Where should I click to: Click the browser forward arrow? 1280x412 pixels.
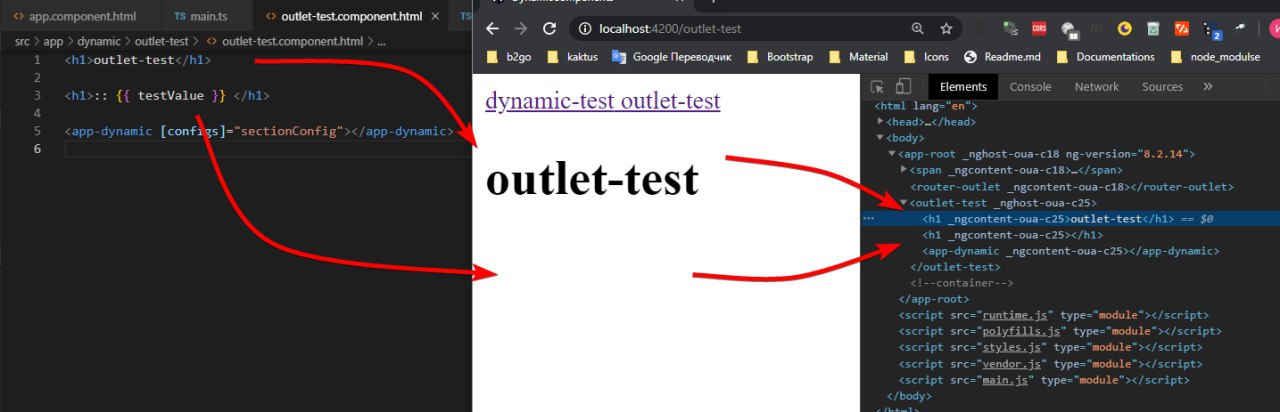520,28
